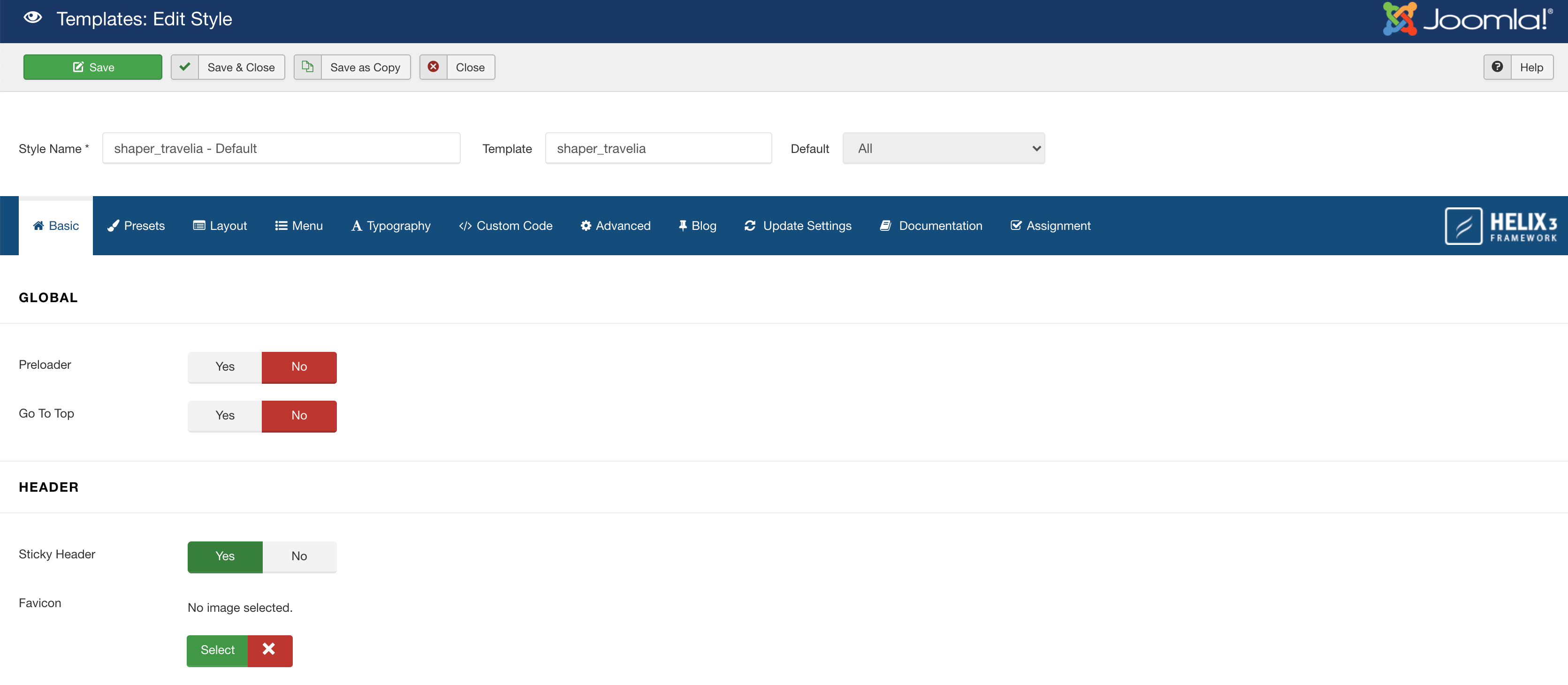The height and width of the screenshot is (685, 1568).
Task: Click the Save as Copy duplicate icon
Action: tap(308, 67)
